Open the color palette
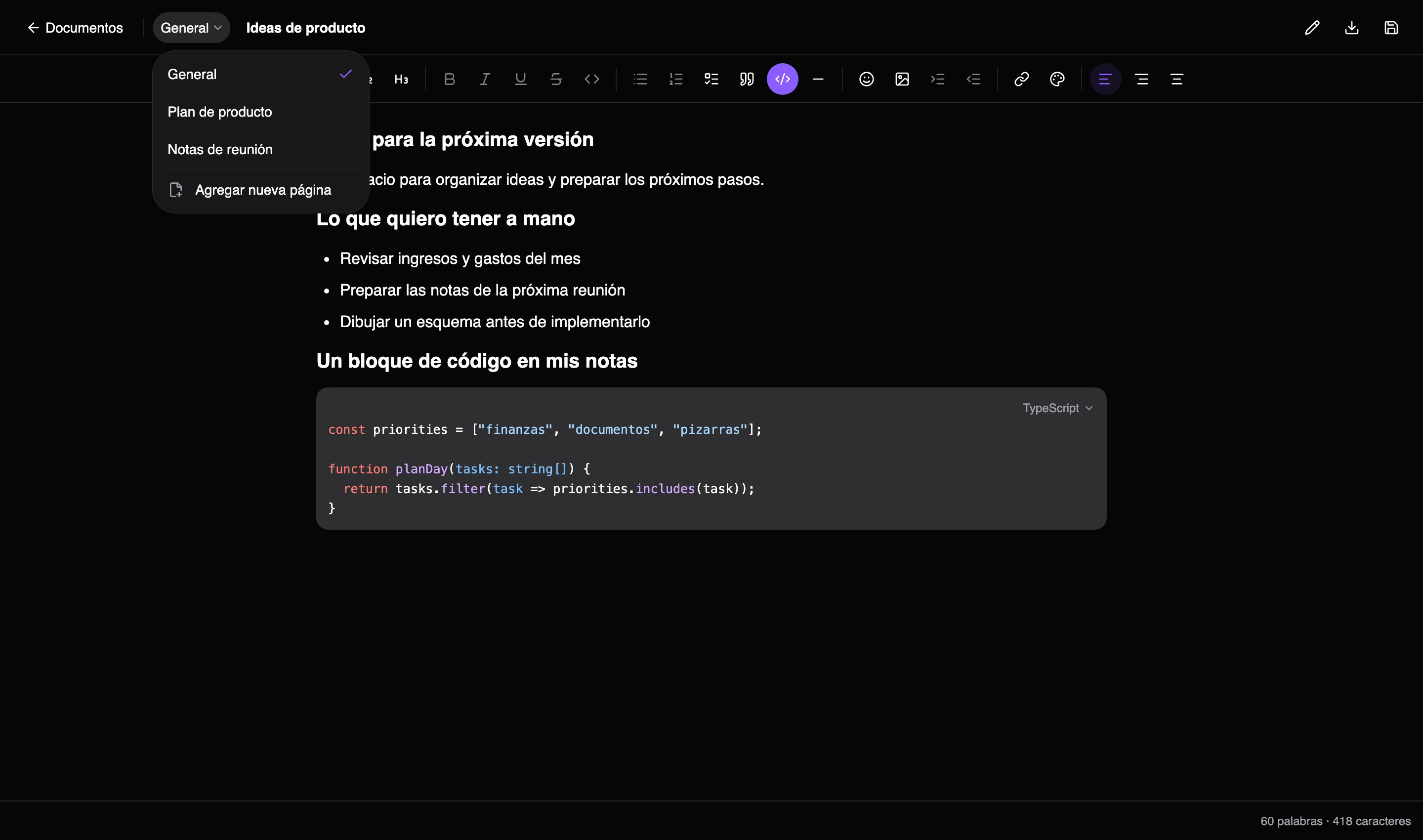 (1057, 79)
